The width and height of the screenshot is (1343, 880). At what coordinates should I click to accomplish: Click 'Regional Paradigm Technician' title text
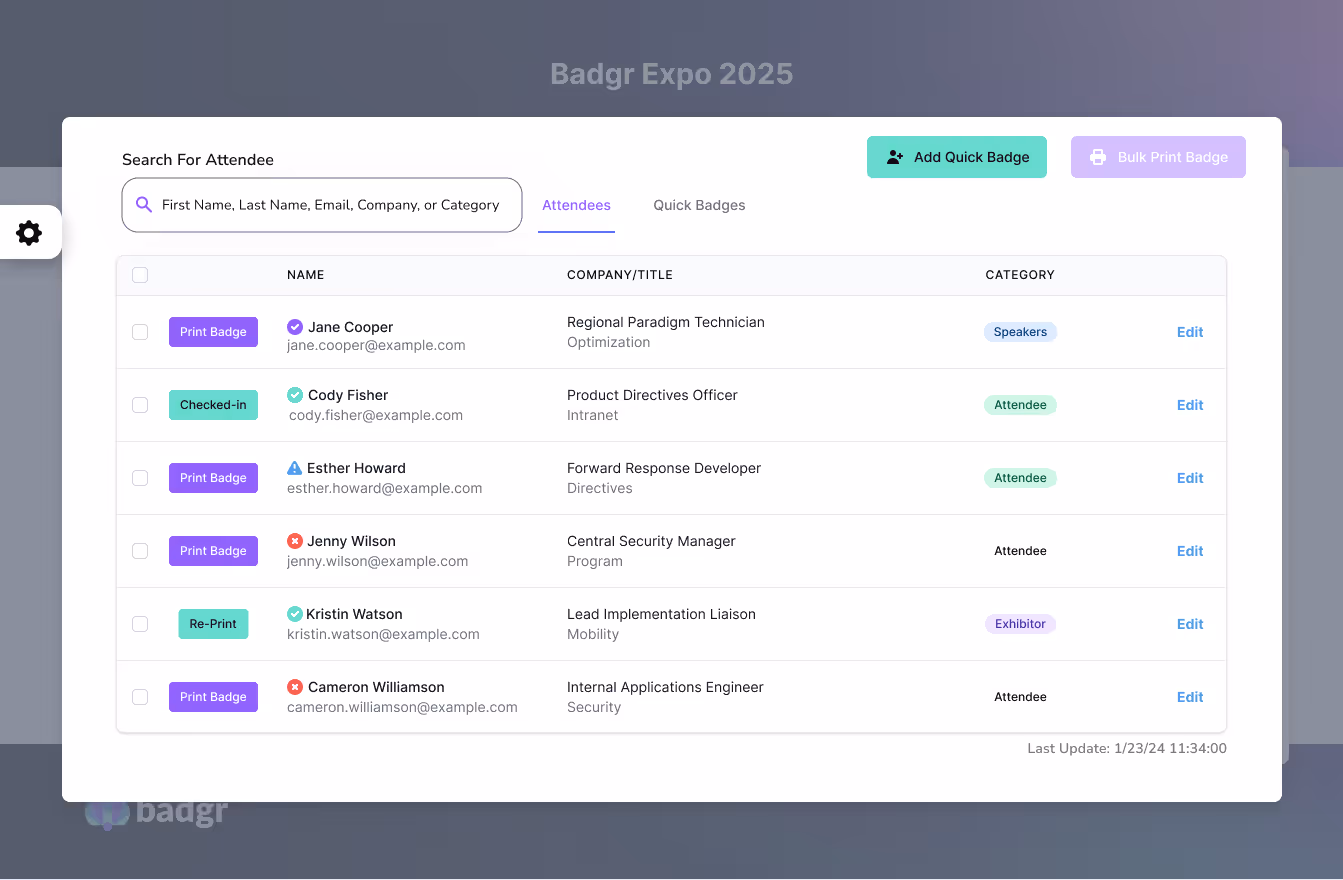pos(666,322)
